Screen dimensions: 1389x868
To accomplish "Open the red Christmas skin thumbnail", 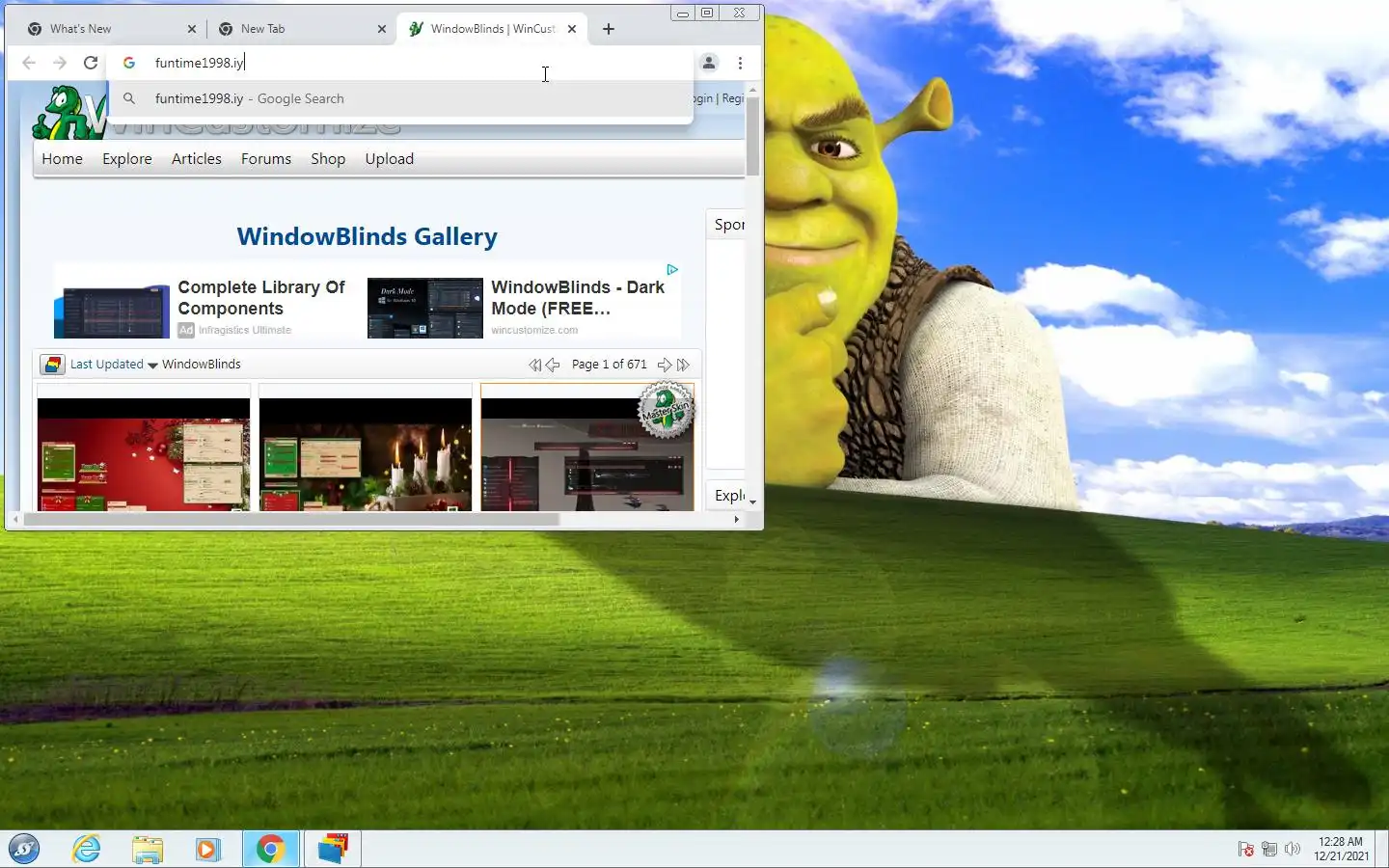I will pos(144,448).
